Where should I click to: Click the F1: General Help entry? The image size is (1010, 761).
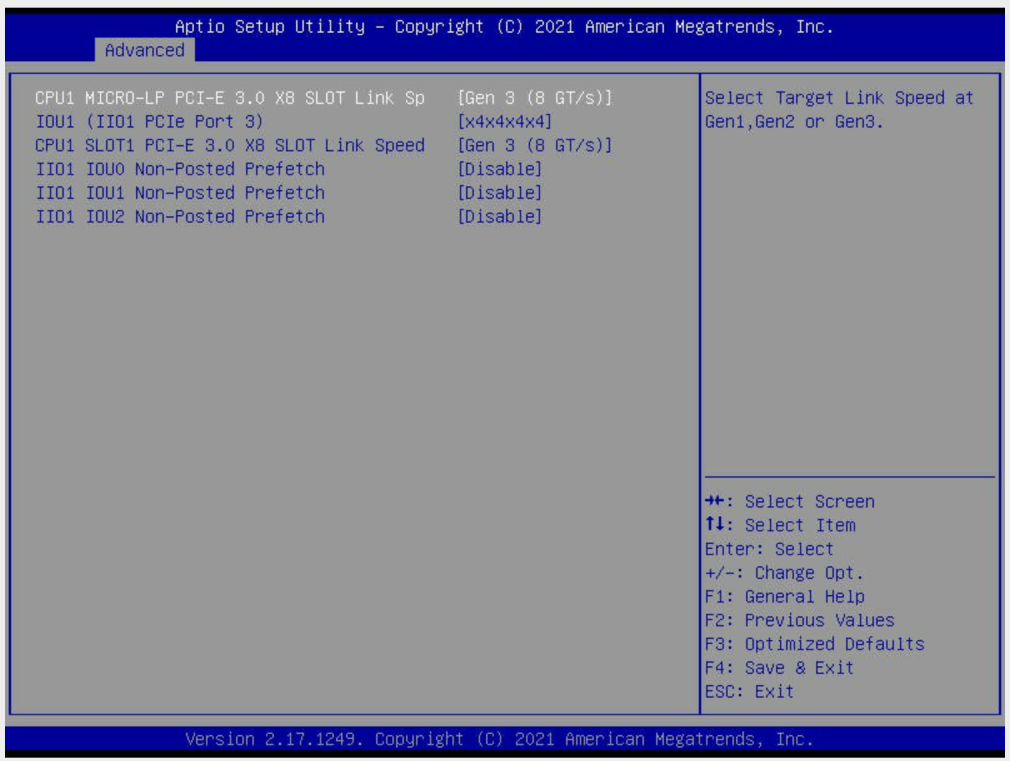[784, 596]
